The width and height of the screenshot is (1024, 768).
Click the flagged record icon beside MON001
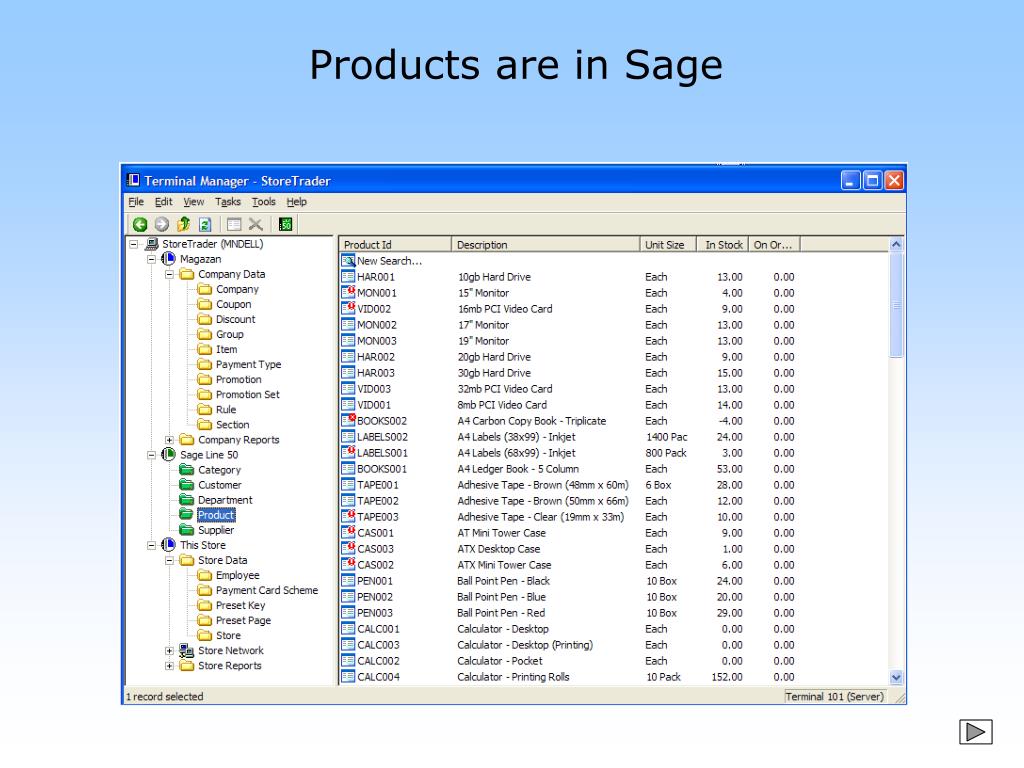point(348,293)
